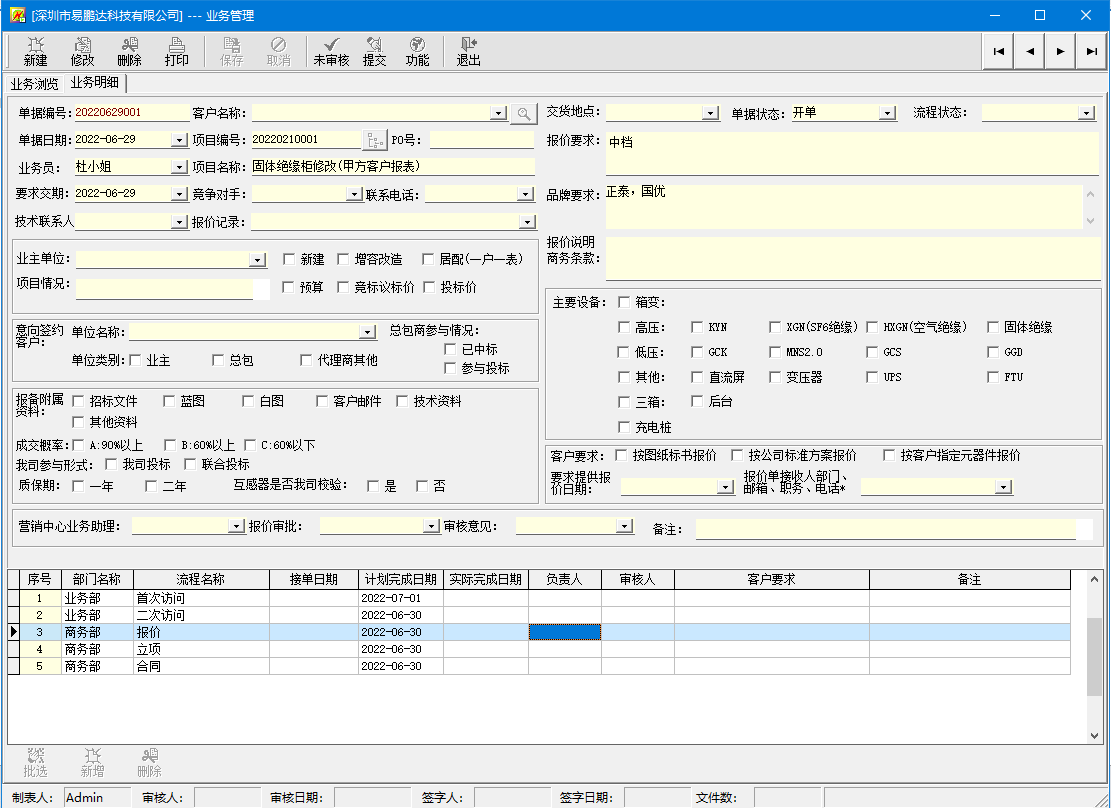
Task: Tick the 固体绝缘 equipment checkbox
Action: 993,327
